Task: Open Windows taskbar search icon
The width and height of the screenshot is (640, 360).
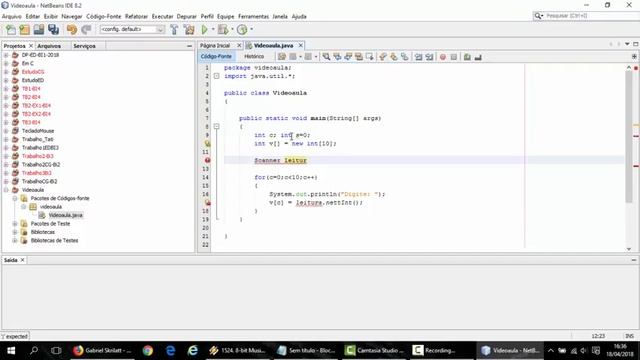Action: (x=34, y=350)
